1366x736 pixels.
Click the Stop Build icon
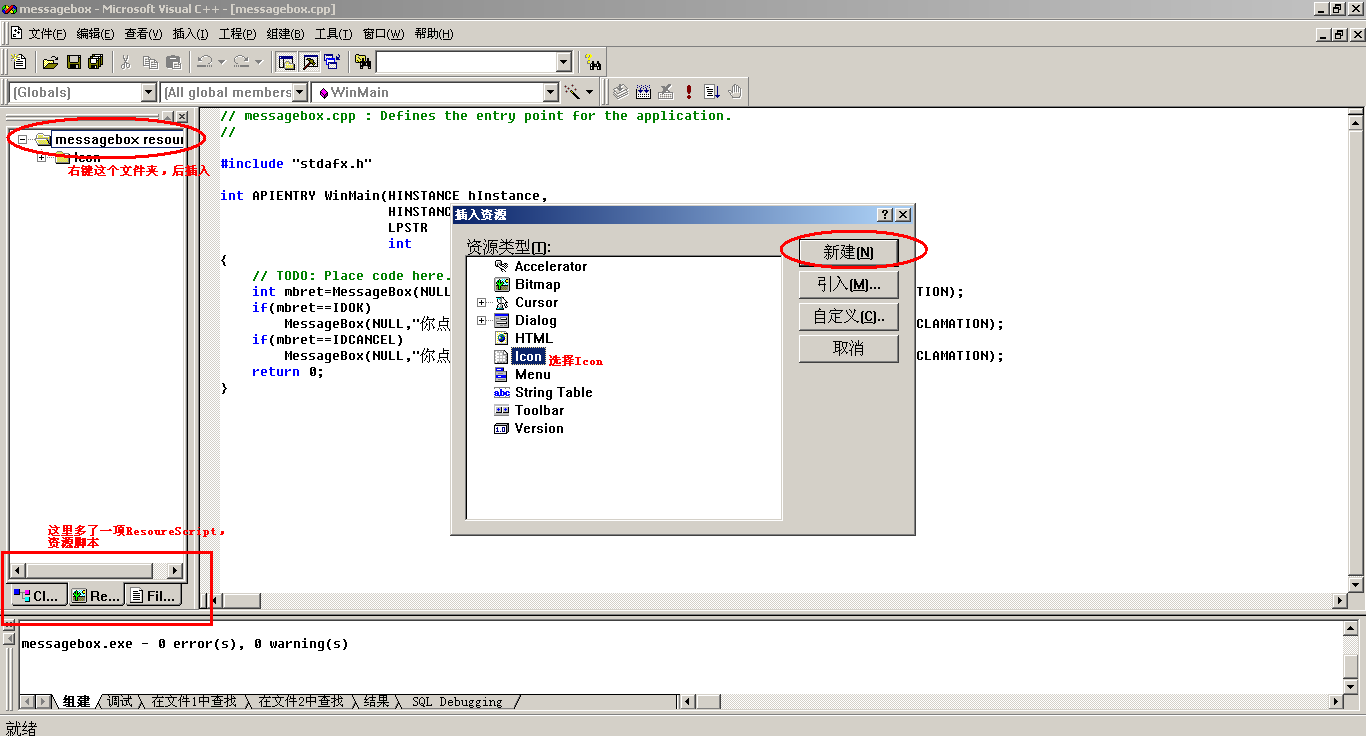(x=666, y=92)
